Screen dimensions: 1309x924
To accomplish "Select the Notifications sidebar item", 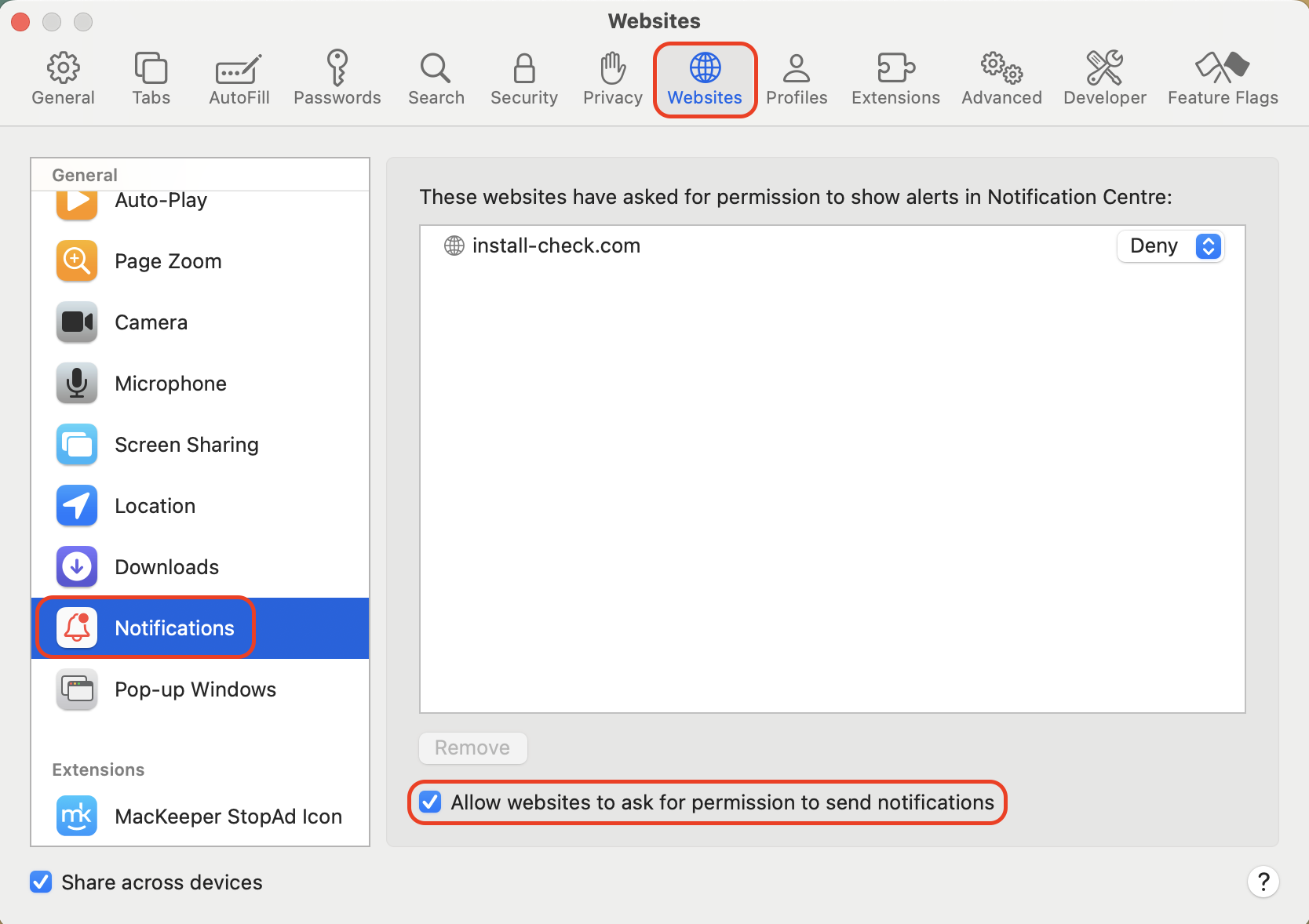I will 174,628.
